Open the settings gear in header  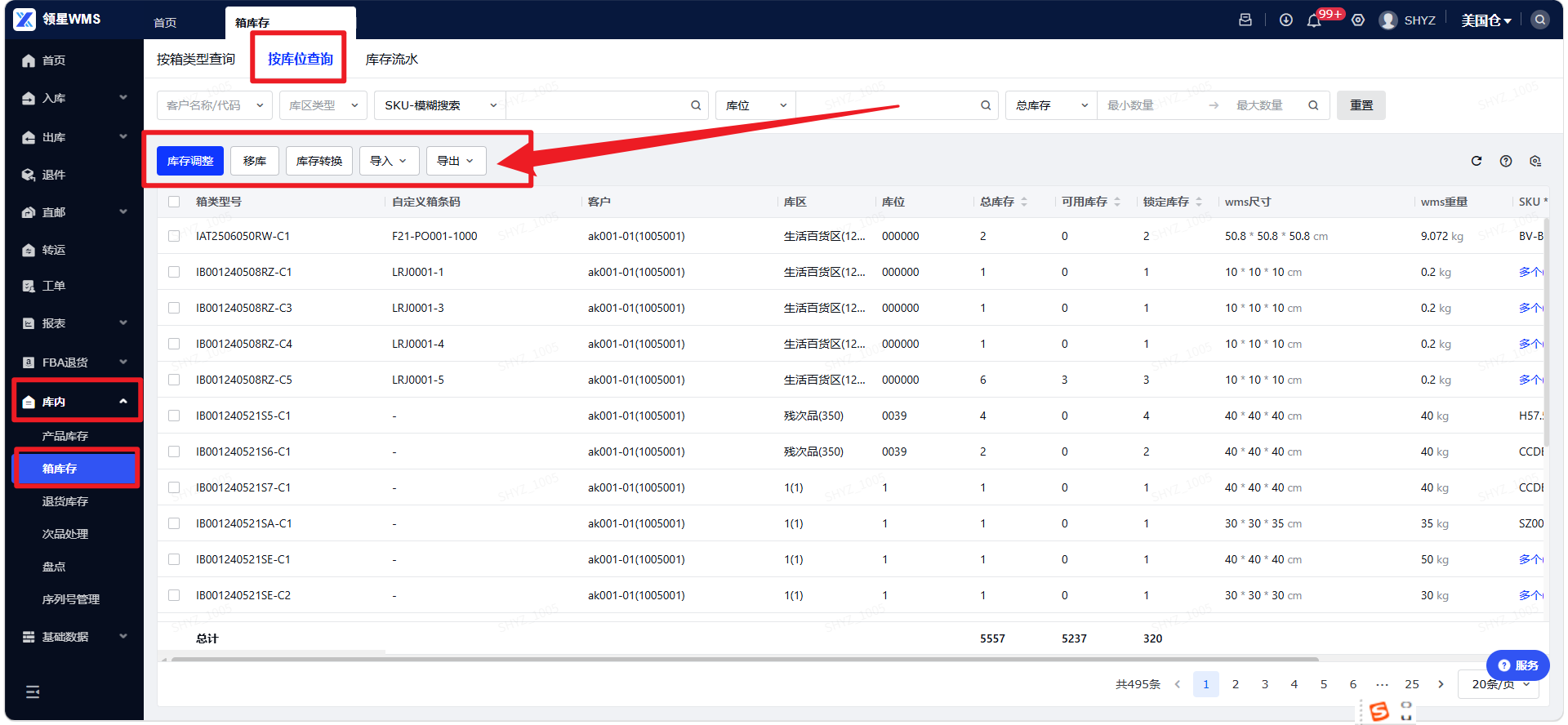click(x=1358, y=20)
